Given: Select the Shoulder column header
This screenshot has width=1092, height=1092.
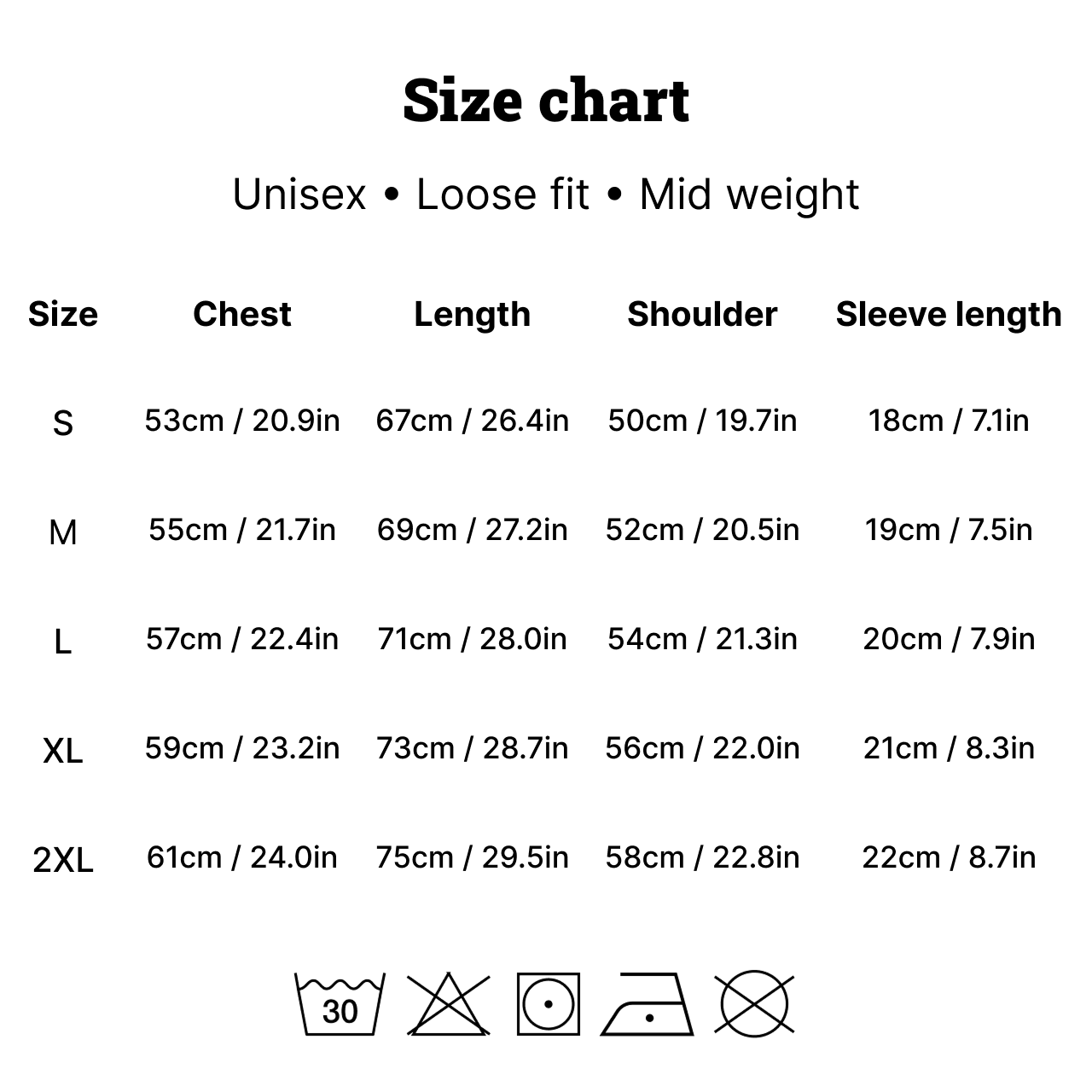Looking at the screenshot, I should [702, 314].
